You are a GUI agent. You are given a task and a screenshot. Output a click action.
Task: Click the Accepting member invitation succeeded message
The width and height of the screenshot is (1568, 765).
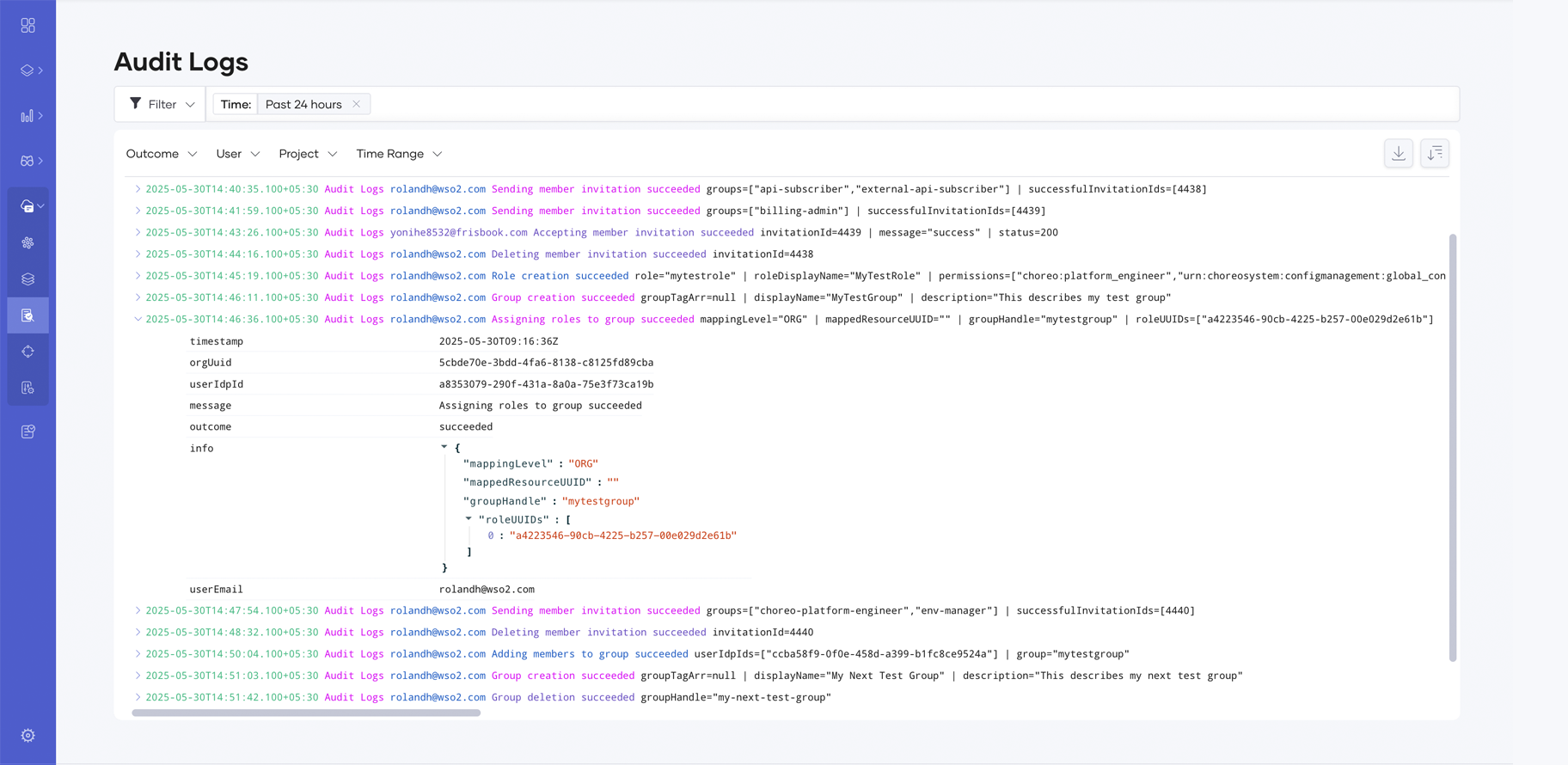pos(643,232)
